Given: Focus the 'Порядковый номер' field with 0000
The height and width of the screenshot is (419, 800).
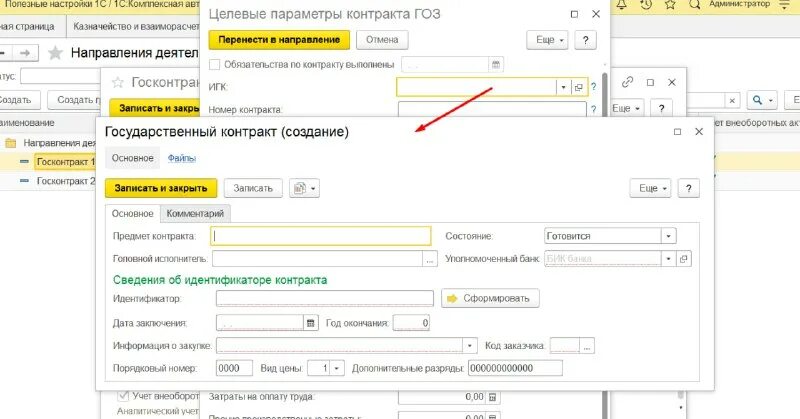Looking at the screenshot, I should click(x=234, y=368).
